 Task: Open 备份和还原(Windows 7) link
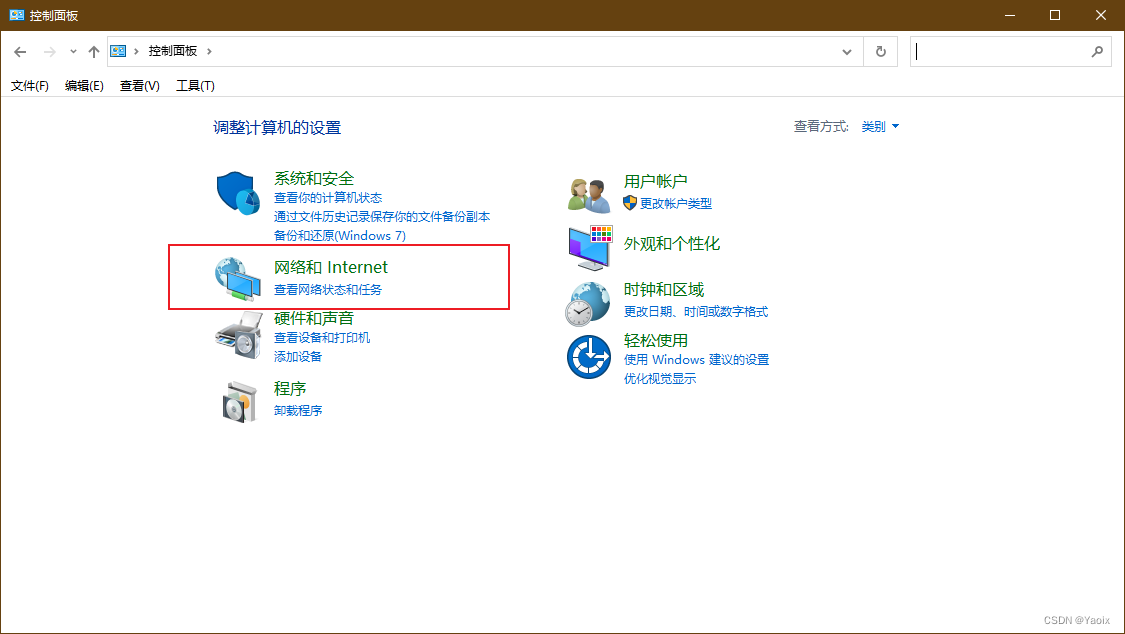pyautogui.click(x=339, y=236)
